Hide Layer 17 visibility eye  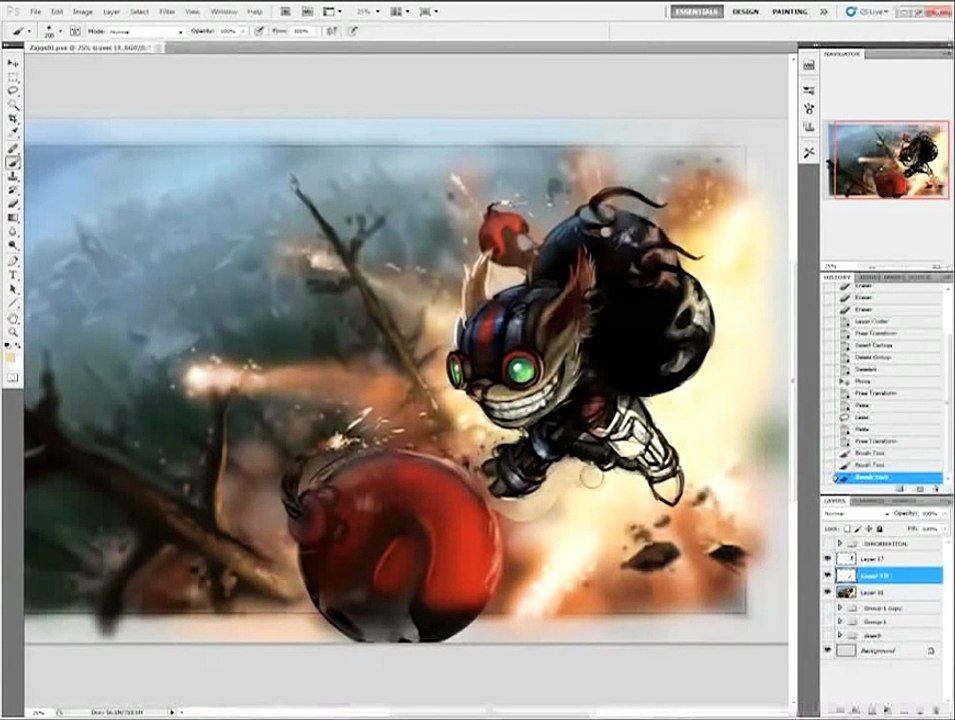click(828, 559)
